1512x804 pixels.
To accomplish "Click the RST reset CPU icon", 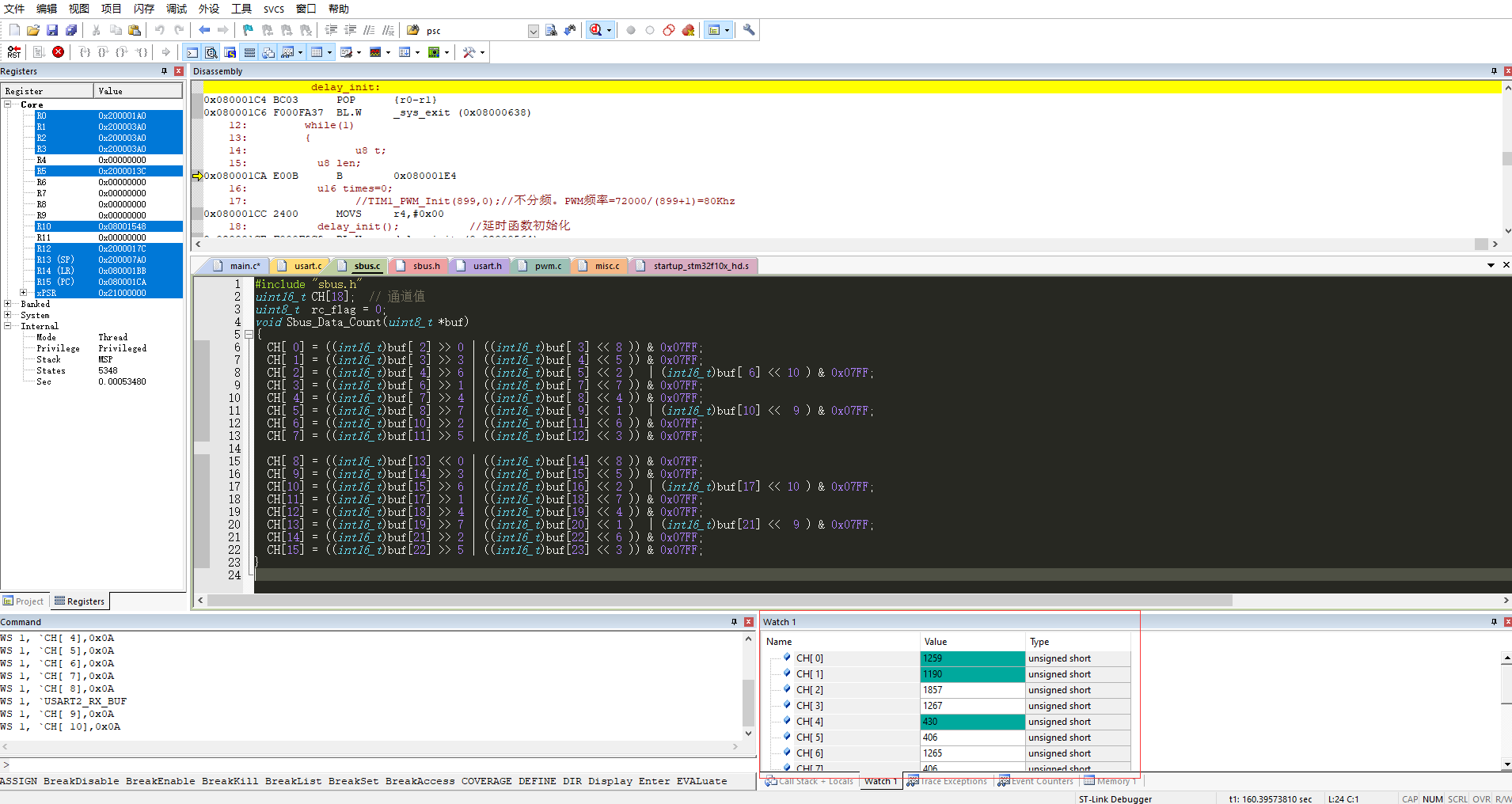I will tap(14, 52).
